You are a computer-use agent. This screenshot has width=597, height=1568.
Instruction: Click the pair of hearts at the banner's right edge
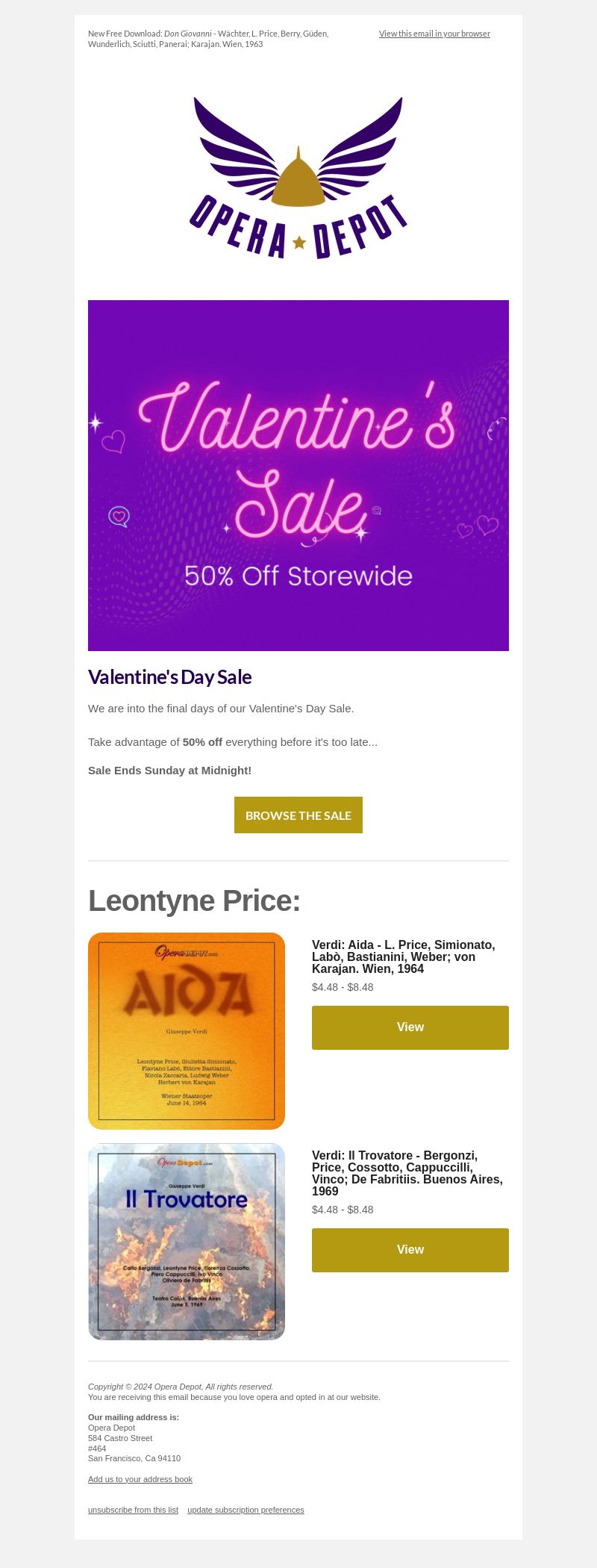click(478, 526)
